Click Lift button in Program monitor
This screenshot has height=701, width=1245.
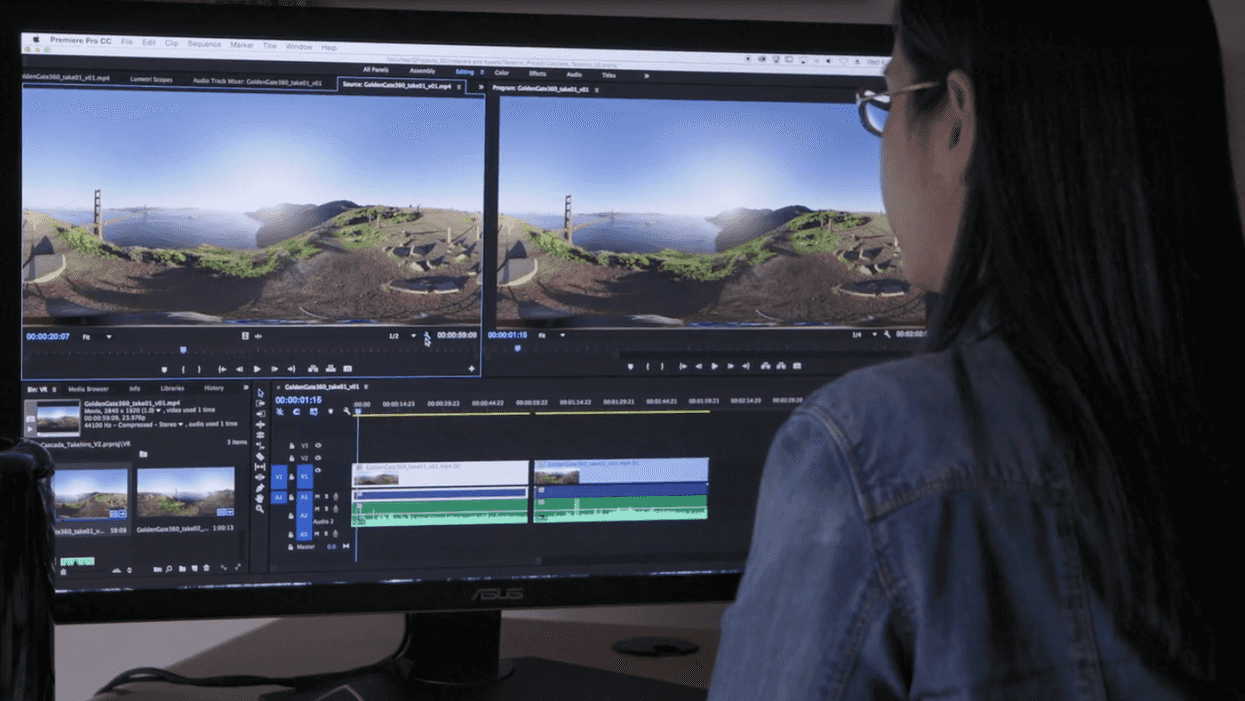click(x=765, y=366)
